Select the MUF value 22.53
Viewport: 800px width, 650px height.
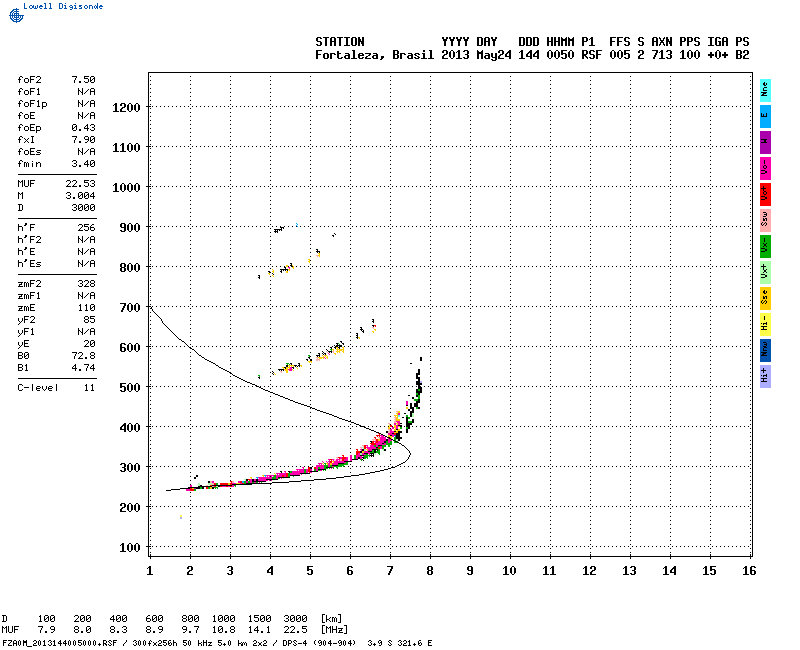tap(81, 183)
